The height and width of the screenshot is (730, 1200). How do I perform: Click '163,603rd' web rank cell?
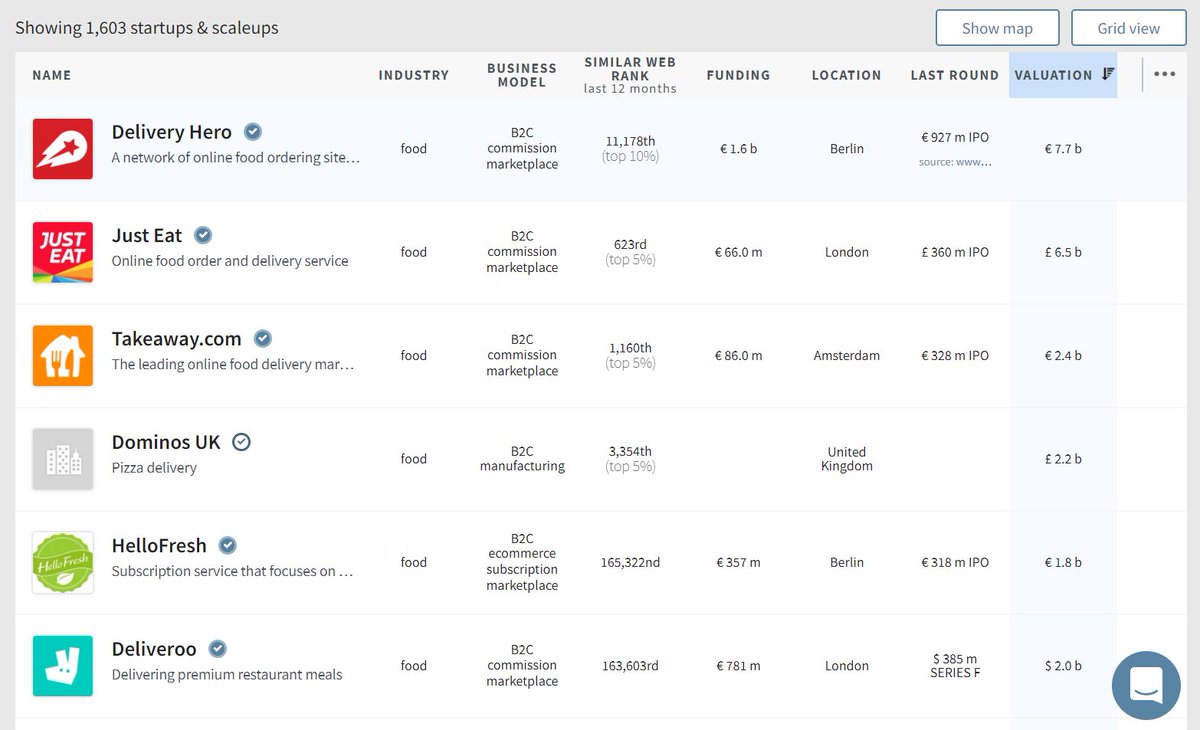click(631, 666)
